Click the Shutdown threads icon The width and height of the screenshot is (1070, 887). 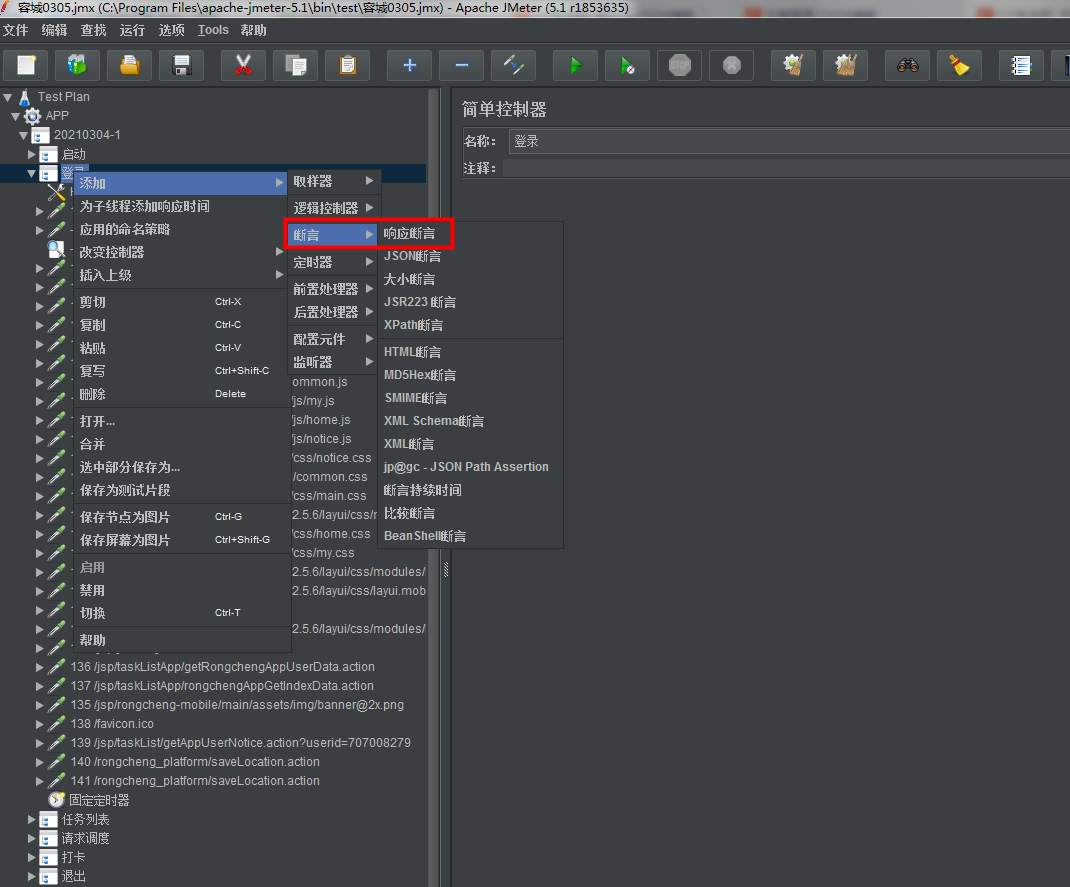732,66
